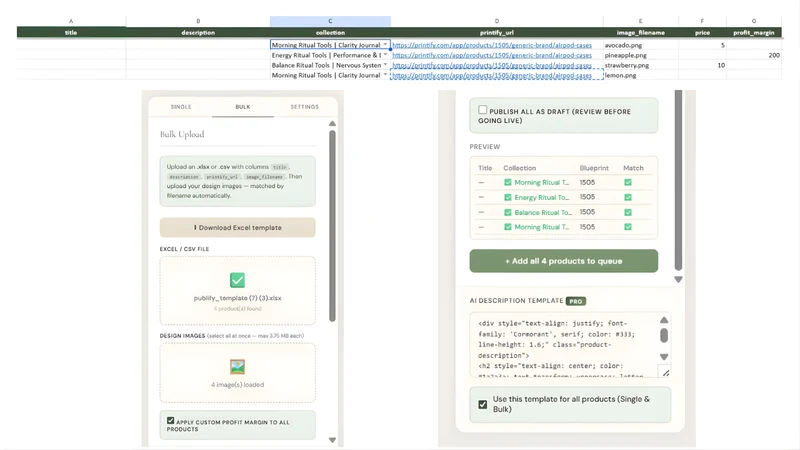This screenshot has height=450, width=800.
Task: Click the 'image_filename' header cell
Action: click(640, 32)
